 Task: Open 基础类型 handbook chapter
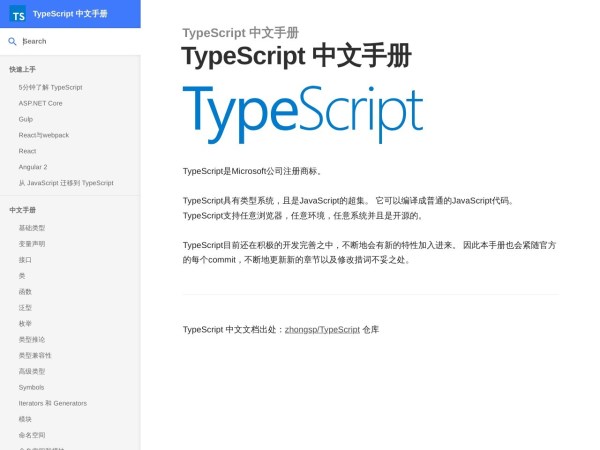tap(31, 228)
